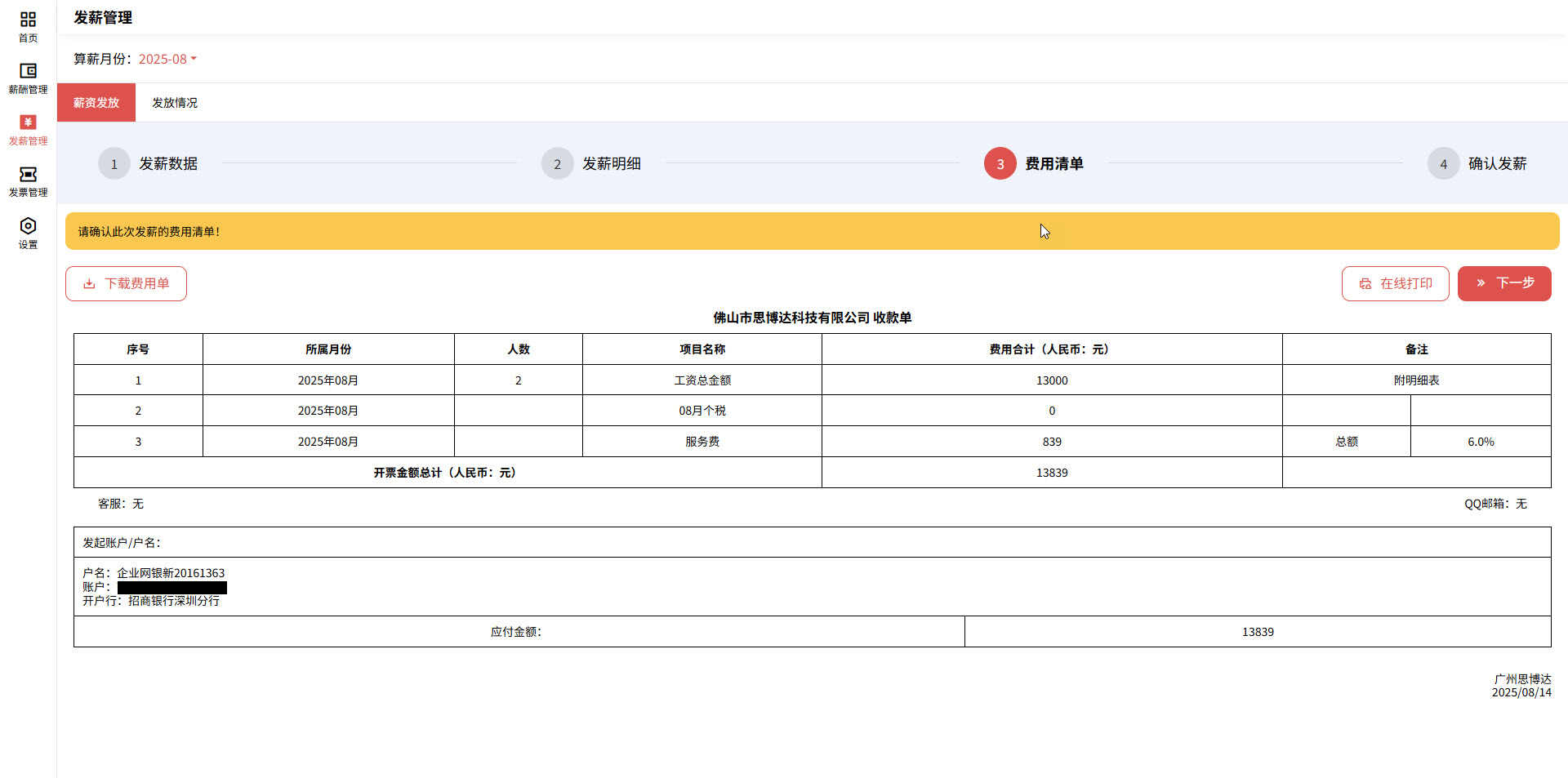1568x778 pixels.
Task: Switch to the 薪资发放 tab
Action: [x=96, y=103]
